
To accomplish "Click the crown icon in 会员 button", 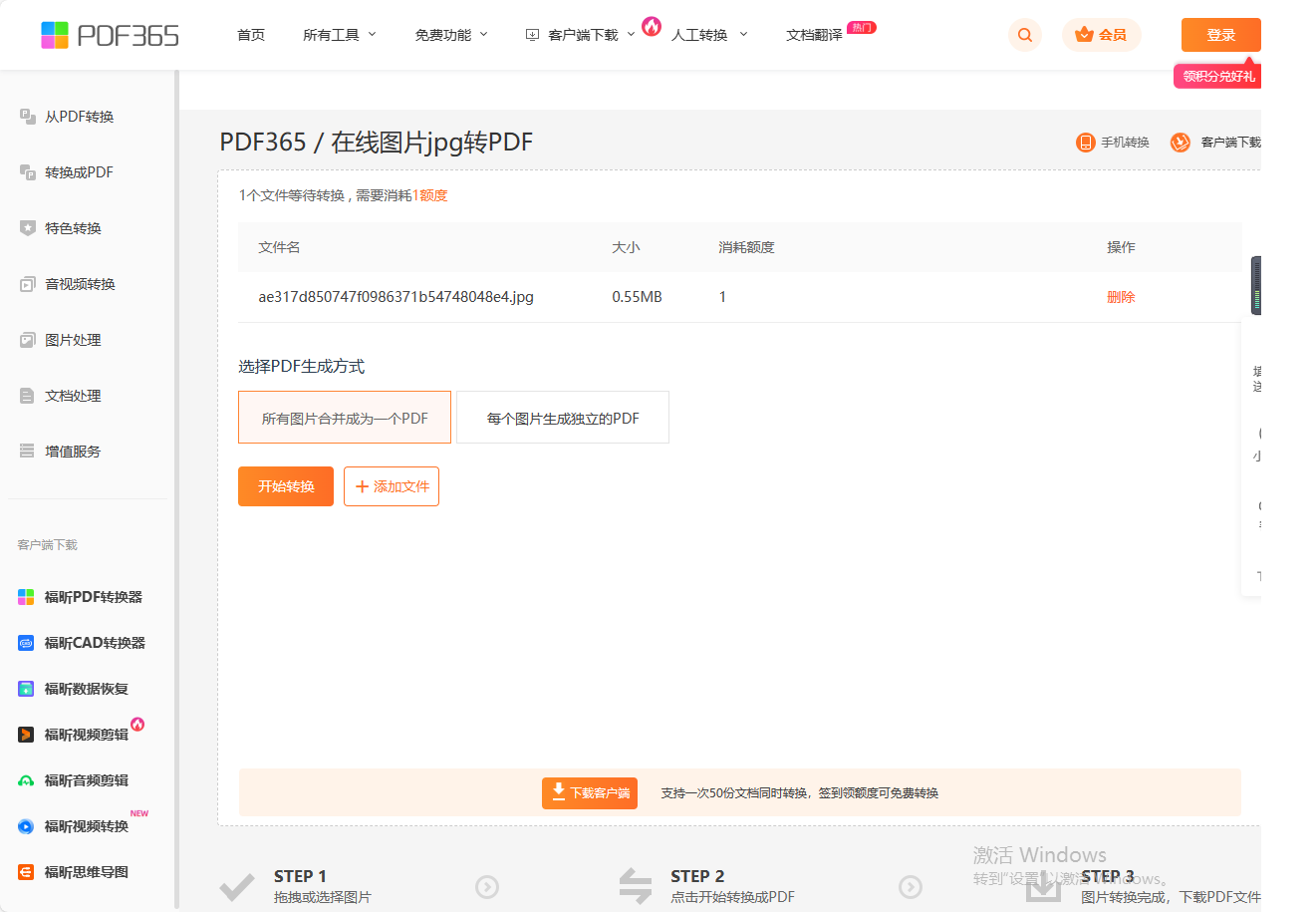I will [x=1085, y=35].
